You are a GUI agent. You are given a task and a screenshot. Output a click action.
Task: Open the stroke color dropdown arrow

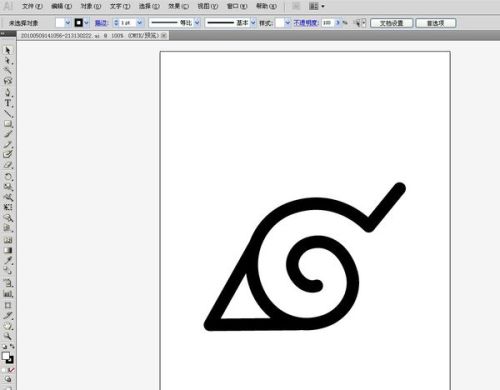87,23
